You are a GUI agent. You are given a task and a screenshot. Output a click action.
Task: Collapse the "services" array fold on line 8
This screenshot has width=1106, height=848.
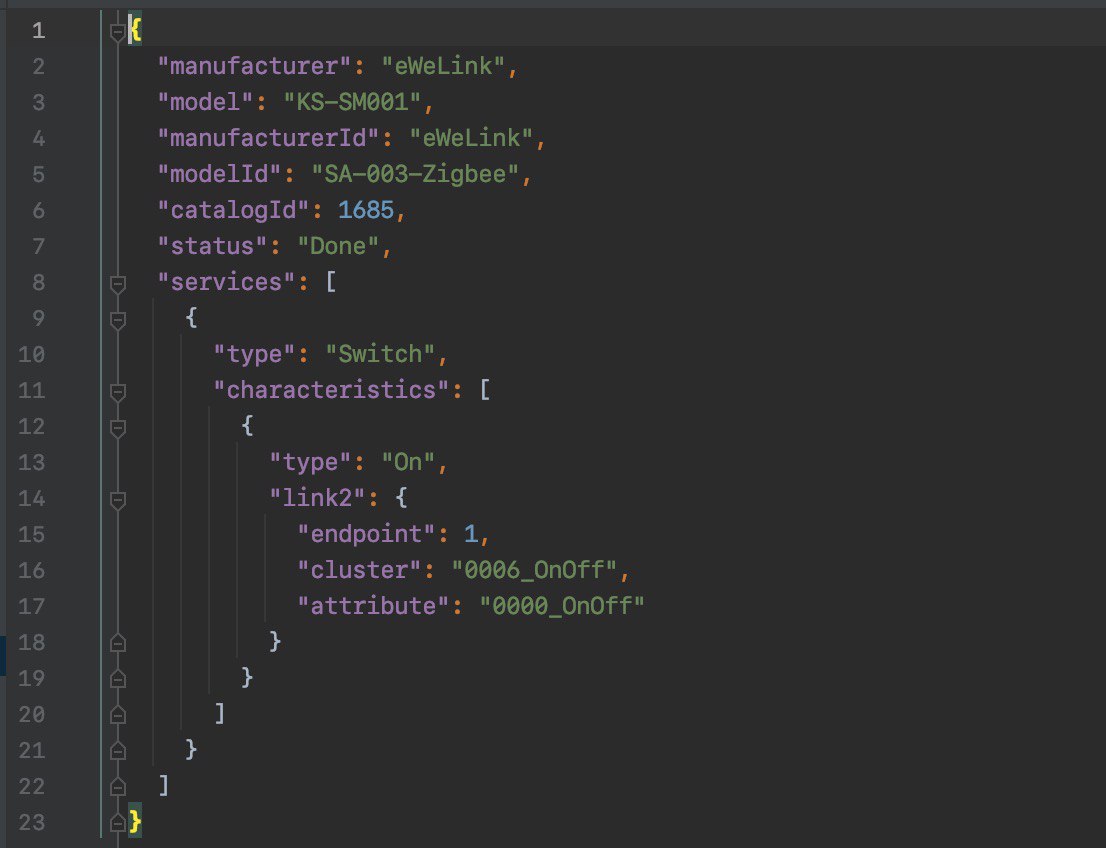[x=118, y=284]
